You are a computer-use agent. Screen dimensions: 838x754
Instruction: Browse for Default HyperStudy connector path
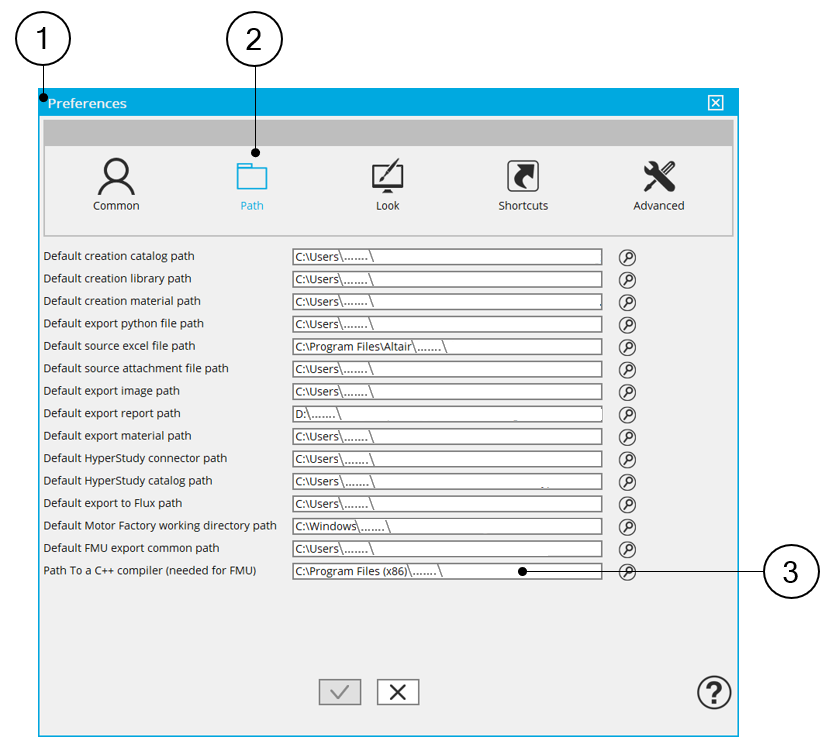(627, 459)
